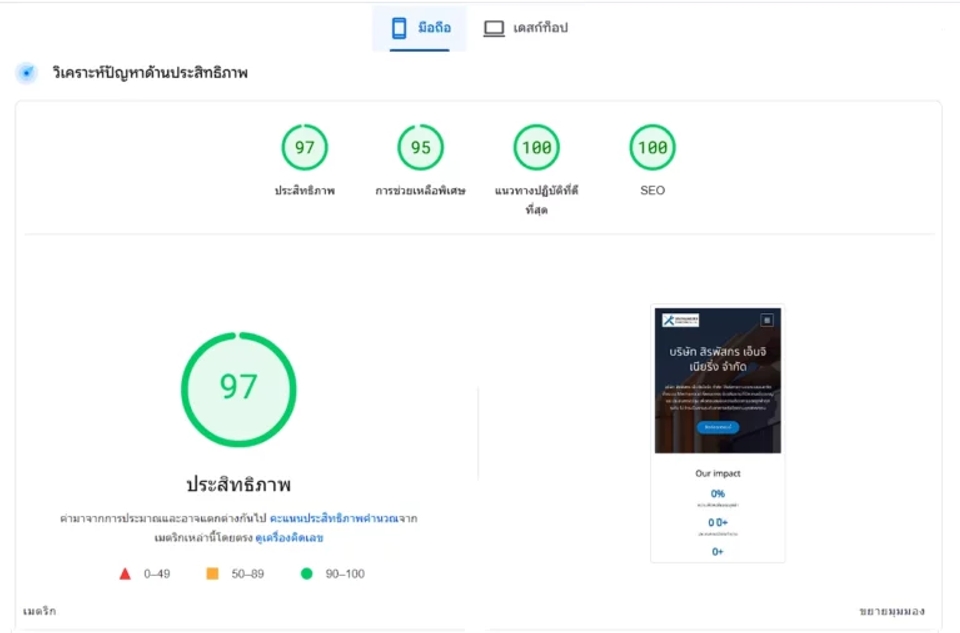Click the วิเคราะห์ปัญหาด้านประสิทธิภาพ heading

coord(150,73)
